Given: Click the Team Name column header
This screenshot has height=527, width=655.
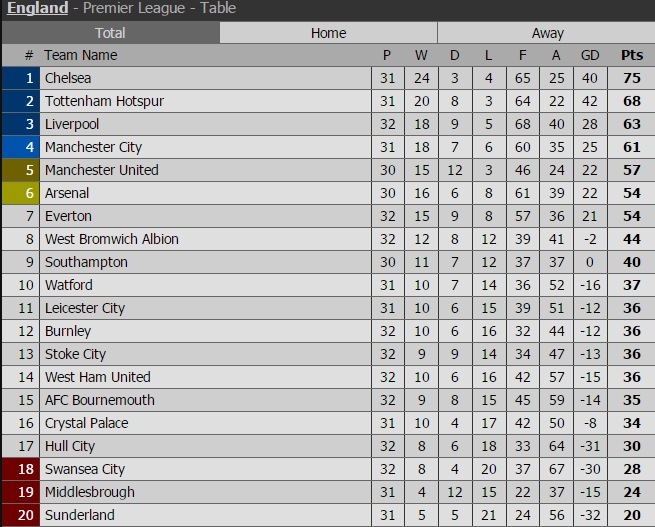Looking at the screenshot, I should (80, 55).
